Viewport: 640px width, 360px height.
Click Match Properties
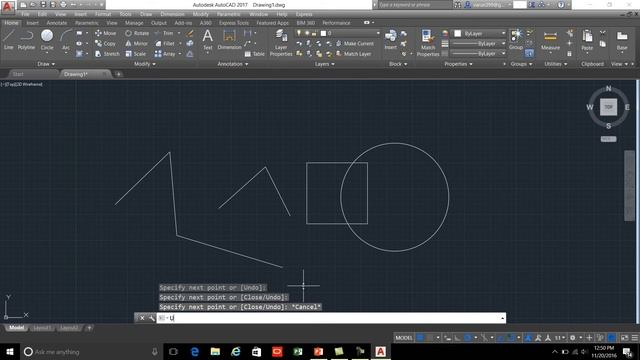[428, 42]
